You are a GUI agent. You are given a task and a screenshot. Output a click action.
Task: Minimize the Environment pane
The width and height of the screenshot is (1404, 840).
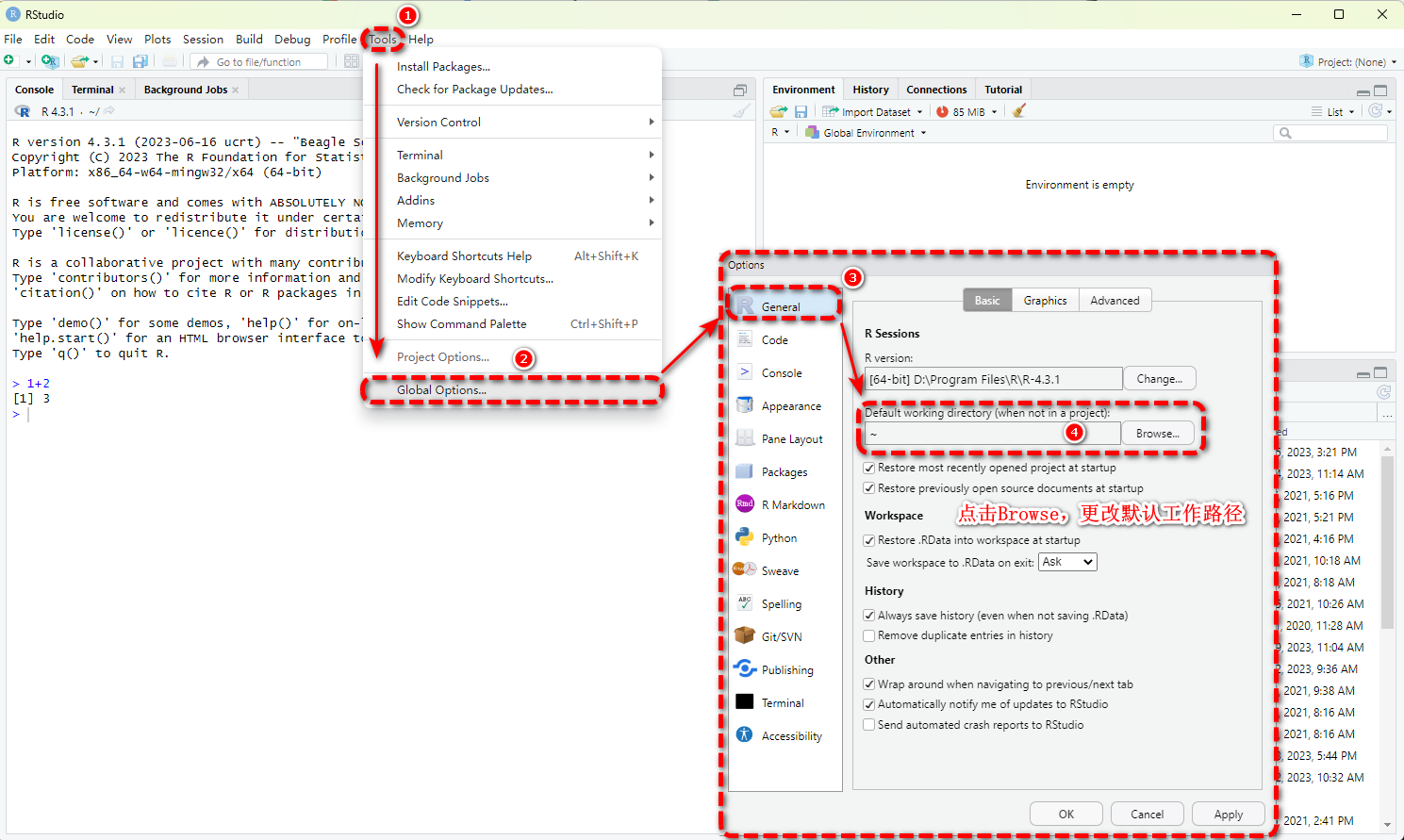point(1363,91)
